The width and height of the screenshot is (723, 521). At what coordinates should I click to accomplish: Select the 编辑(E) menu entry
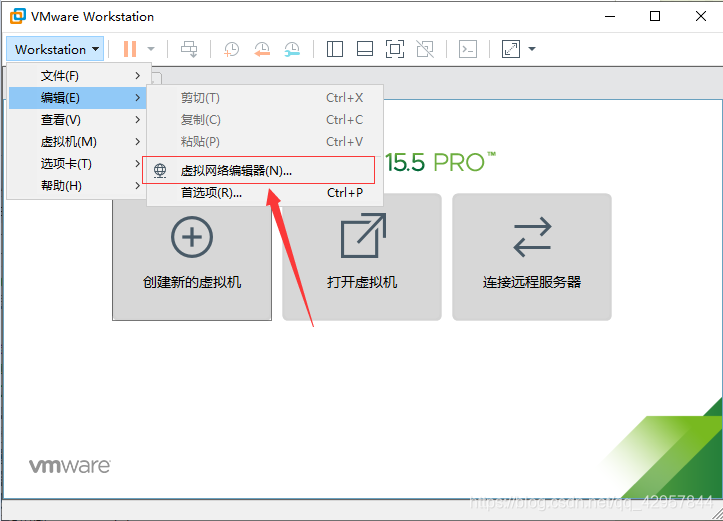(x=77, y=98)
